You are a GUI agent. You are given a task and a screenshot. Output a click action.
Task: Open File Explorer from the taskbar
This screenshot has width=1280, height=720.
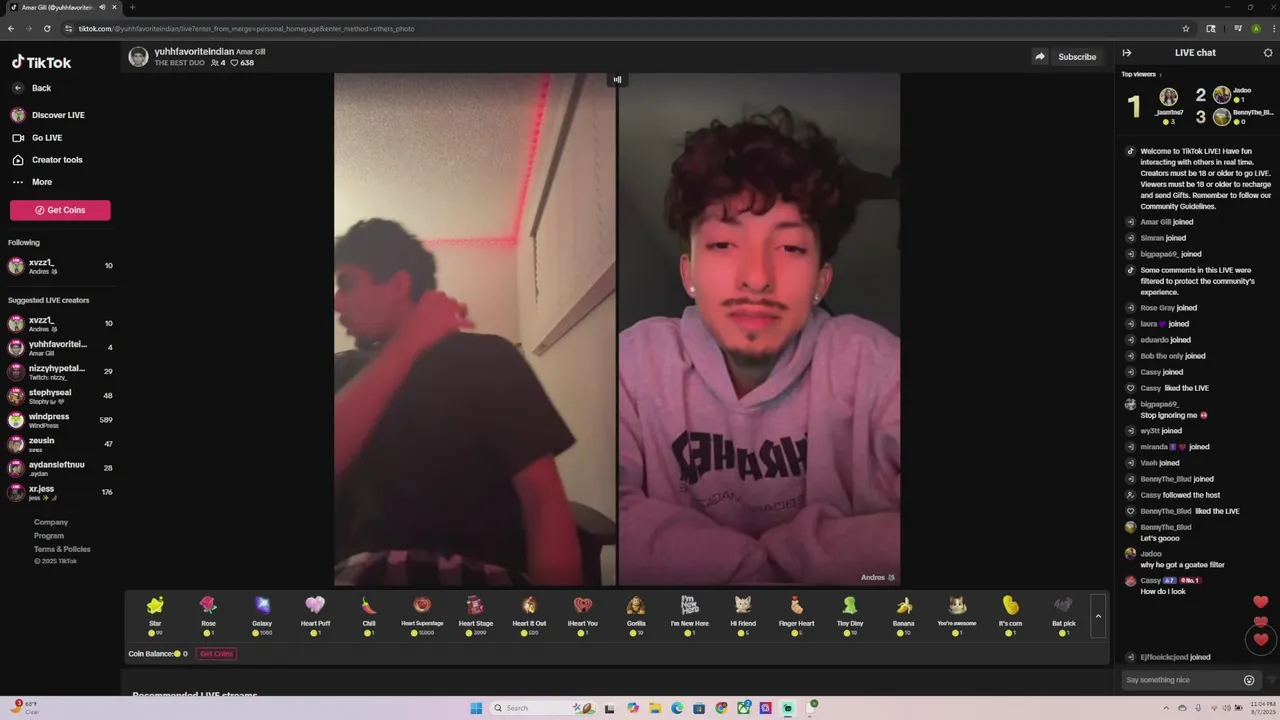click(x=655, y=708)
